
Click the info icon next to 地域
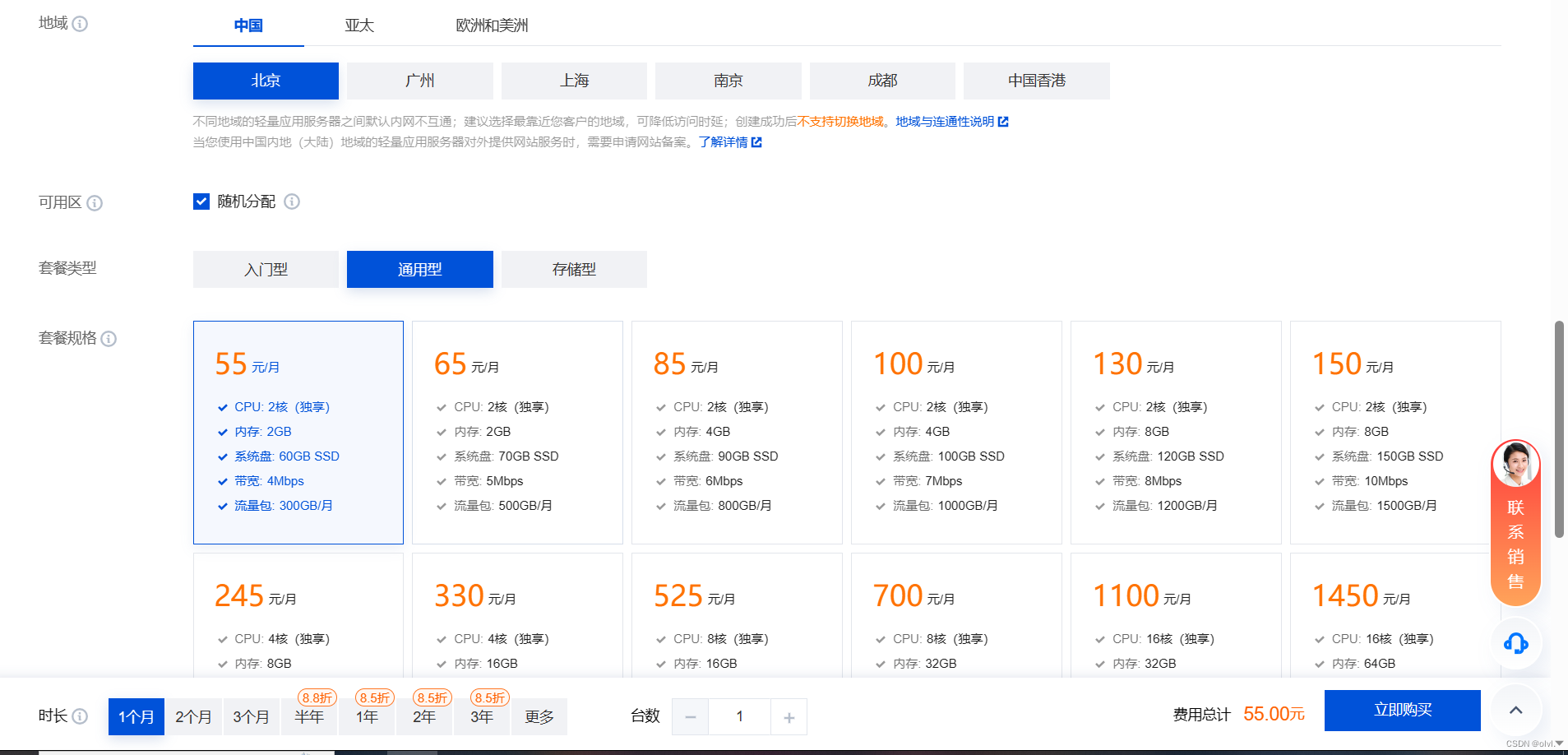pyautogui.click(x=80, y=24)
